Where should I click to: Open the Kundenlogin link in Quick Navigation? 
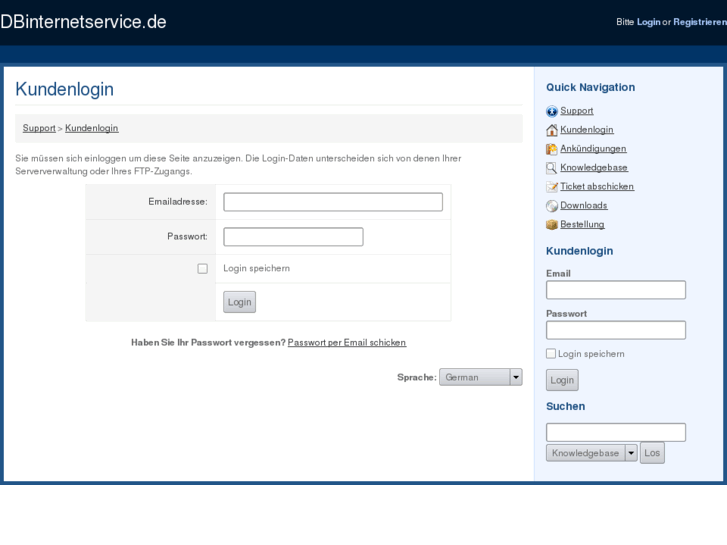(x=587, y=130)
